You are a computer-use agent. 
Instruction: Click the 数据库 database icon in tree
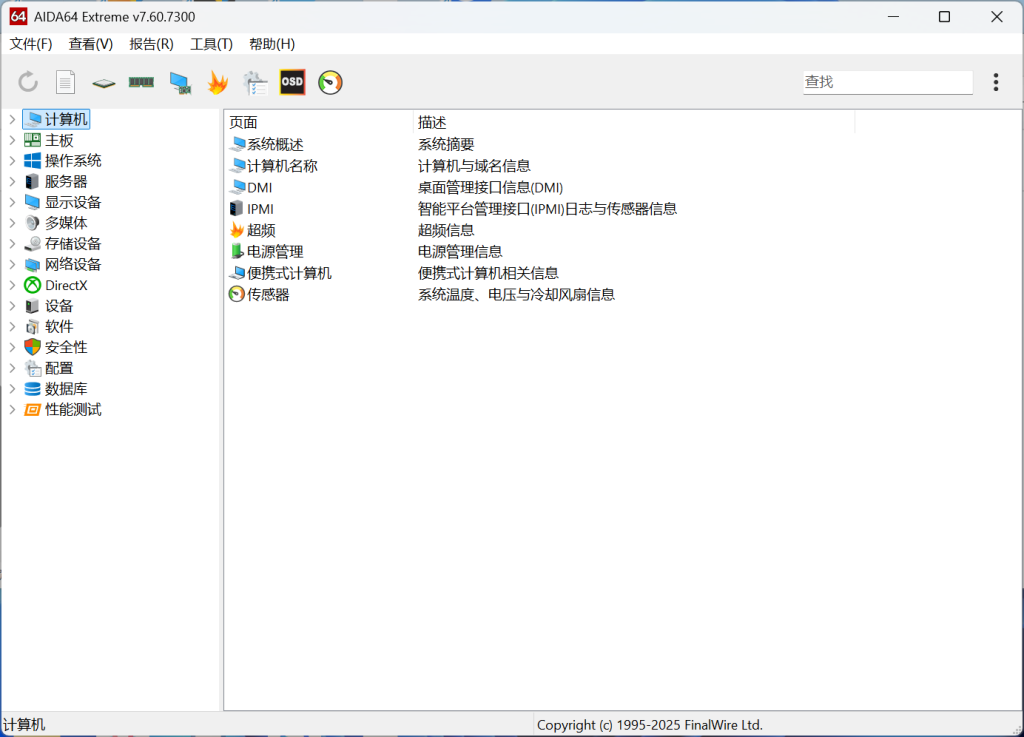32,389
